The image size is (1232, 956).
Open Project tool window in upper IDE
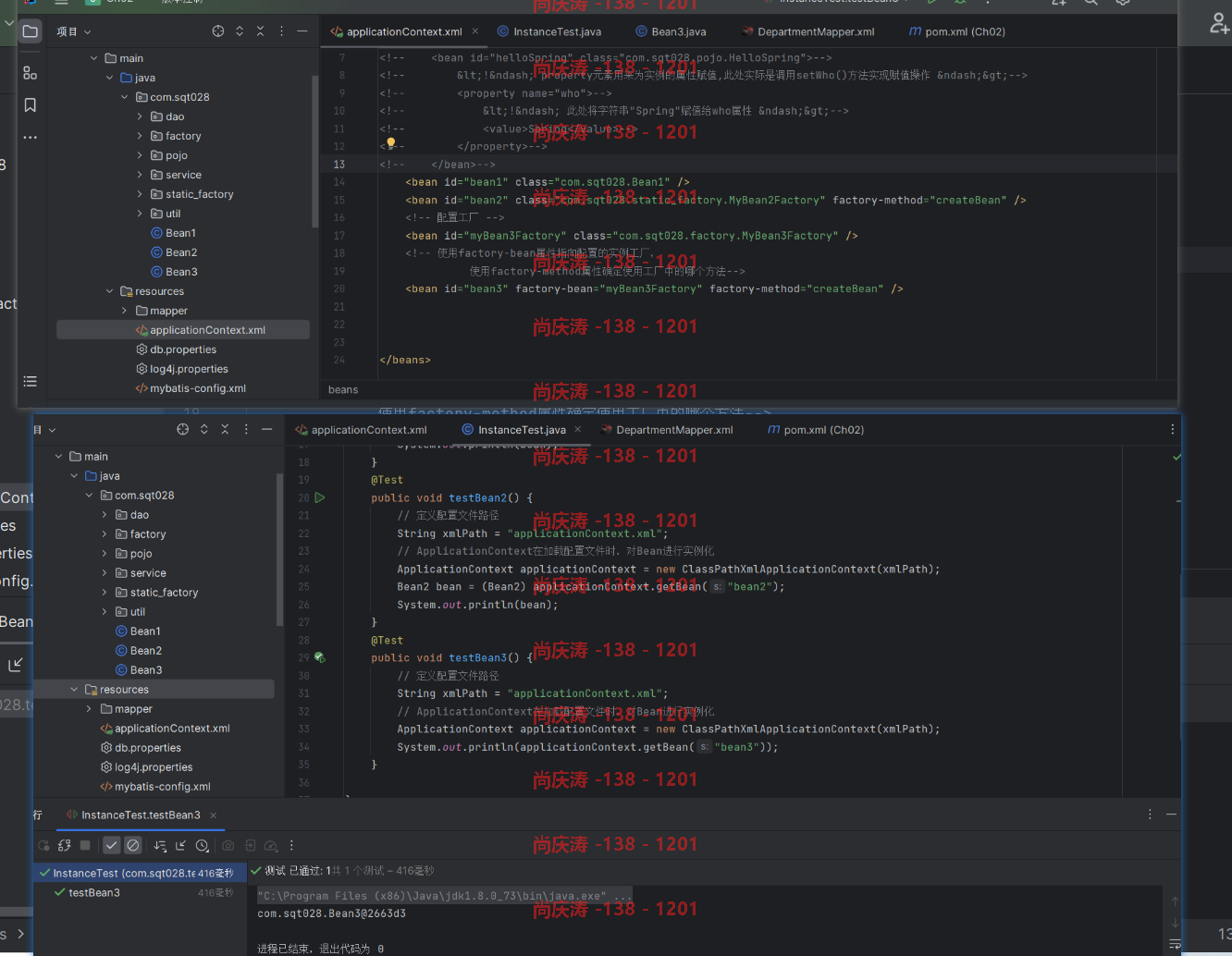31,31
